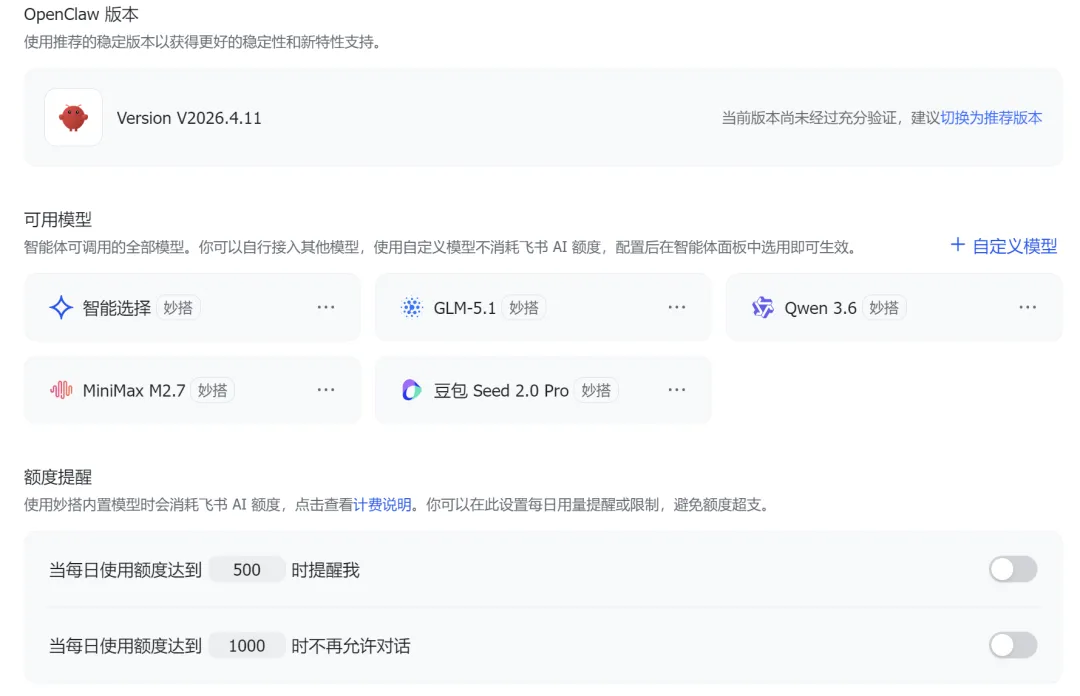Select the Qwen 3.6 model name
The width and height of the screenshot is (1080, 696).
820,308
